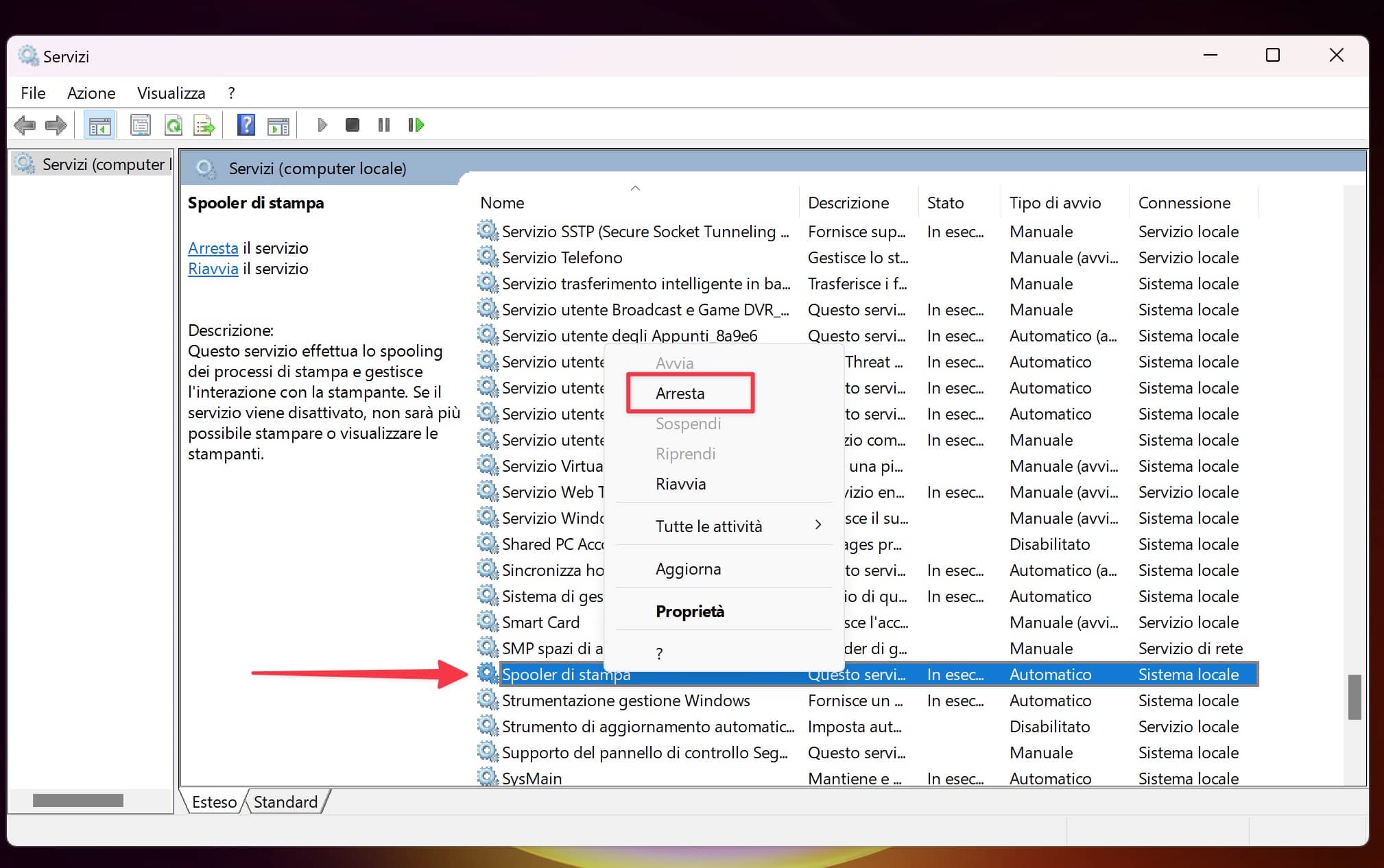Sort by the Stato column header
1384x868 pixels.
pos(959,202)
